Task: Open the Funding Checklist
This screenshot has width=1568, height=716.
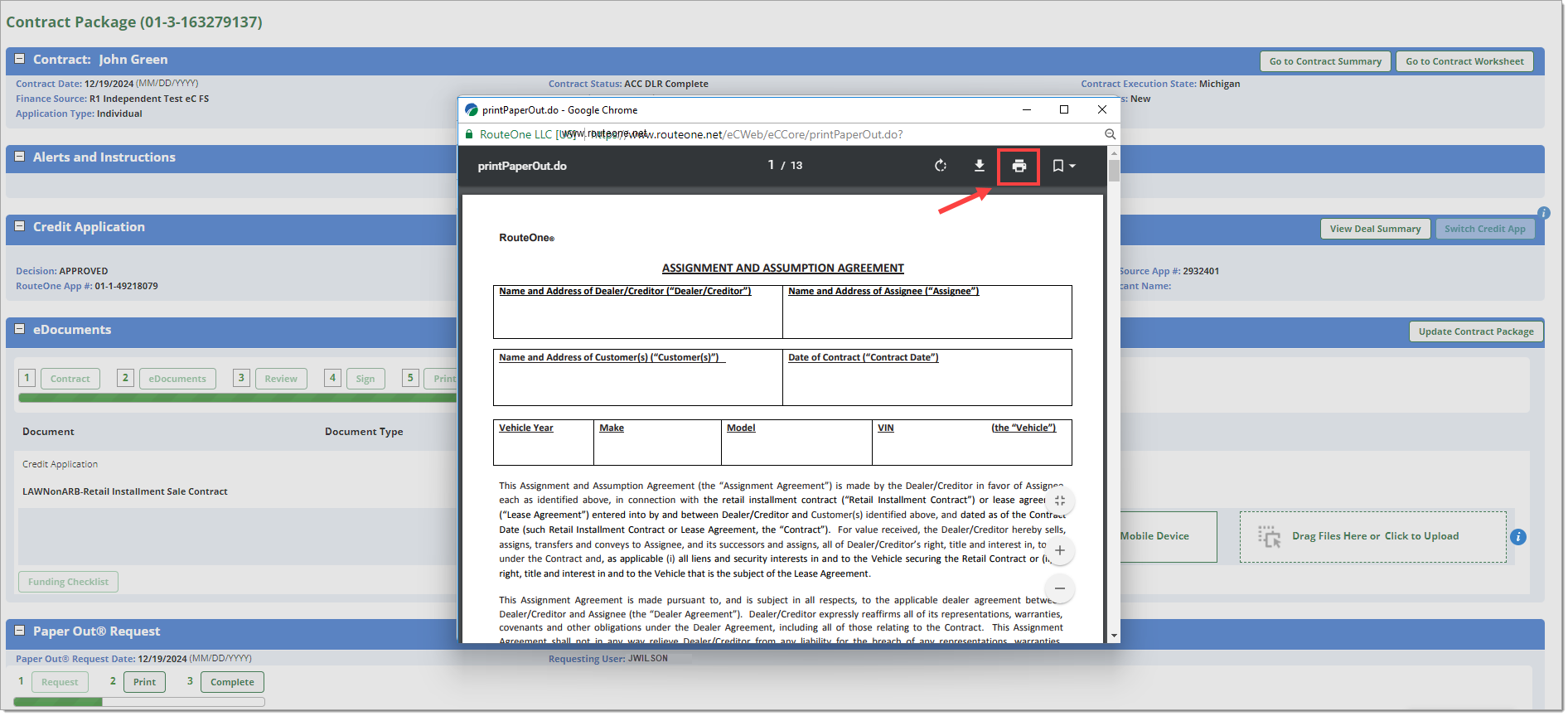Action: pyautogui.click(x=68, y=582)
